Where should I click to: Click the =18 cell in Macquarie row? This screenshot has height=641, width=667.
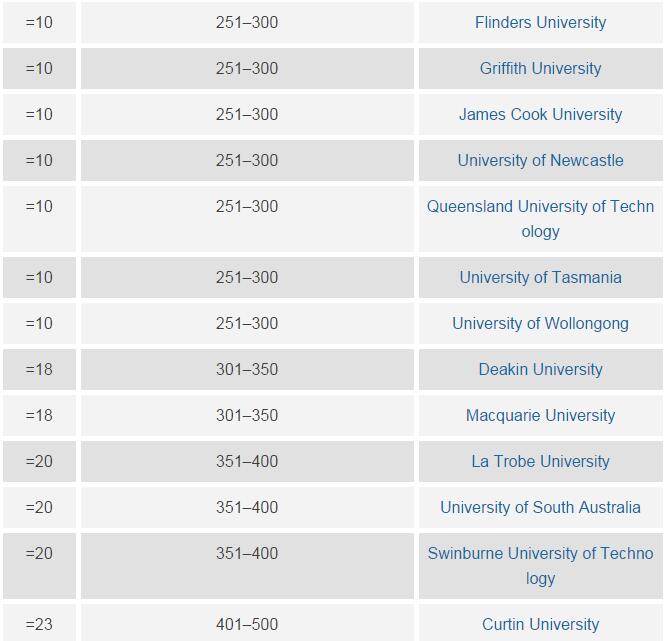[39, 415]
